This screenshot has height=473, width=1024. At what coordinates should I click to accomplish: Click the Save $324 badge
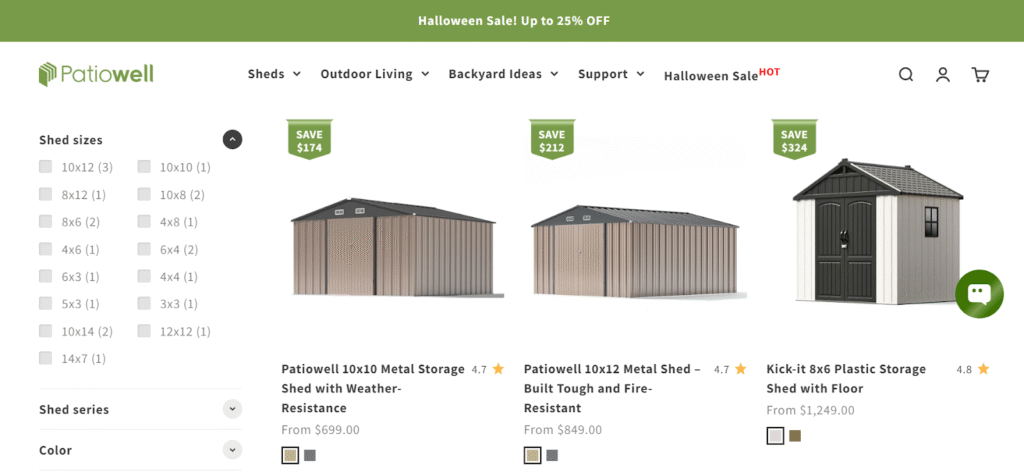794,140
